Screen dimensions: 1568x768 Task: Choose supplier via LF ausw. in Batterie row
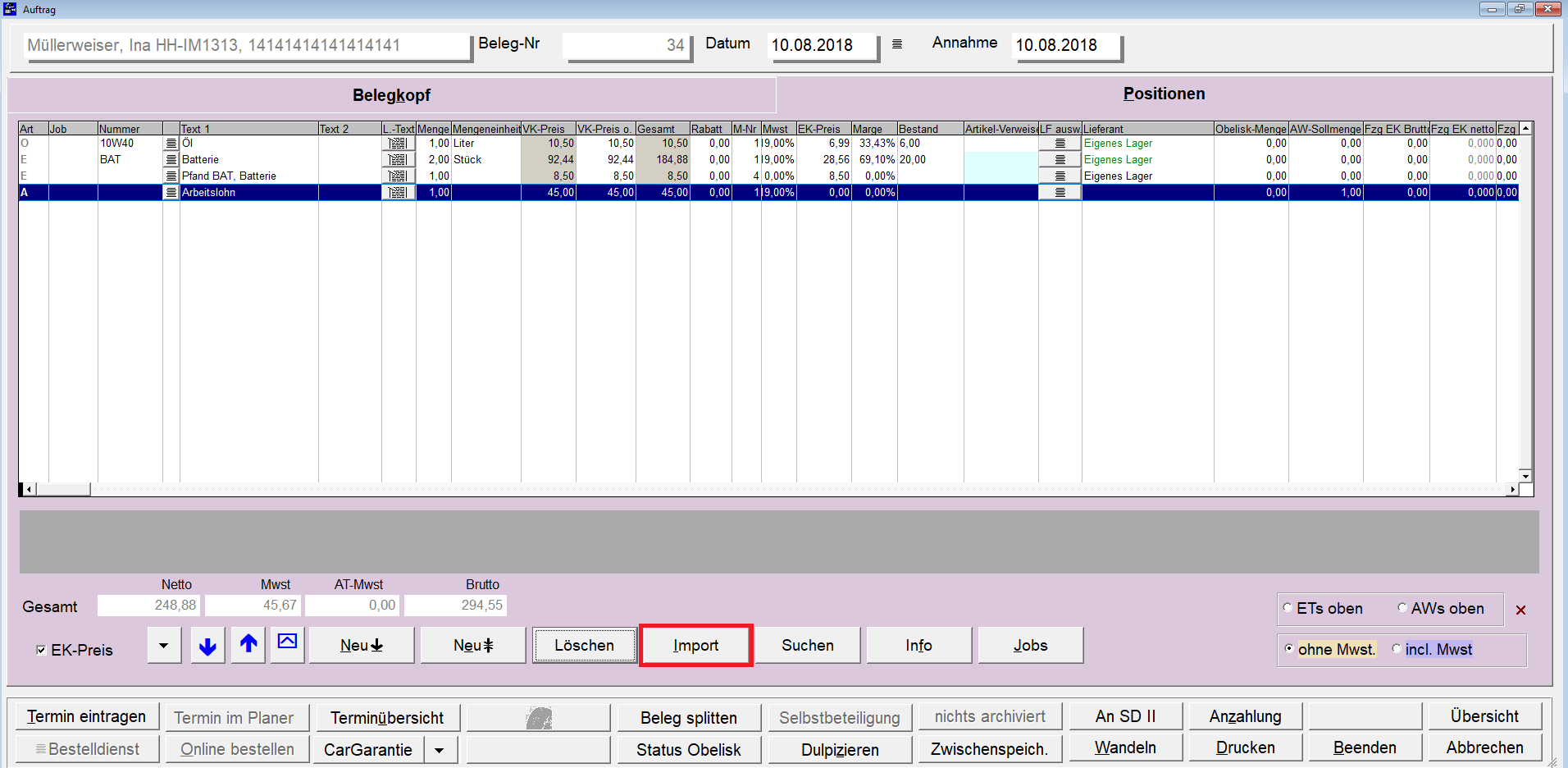(x=1060, y=160)
